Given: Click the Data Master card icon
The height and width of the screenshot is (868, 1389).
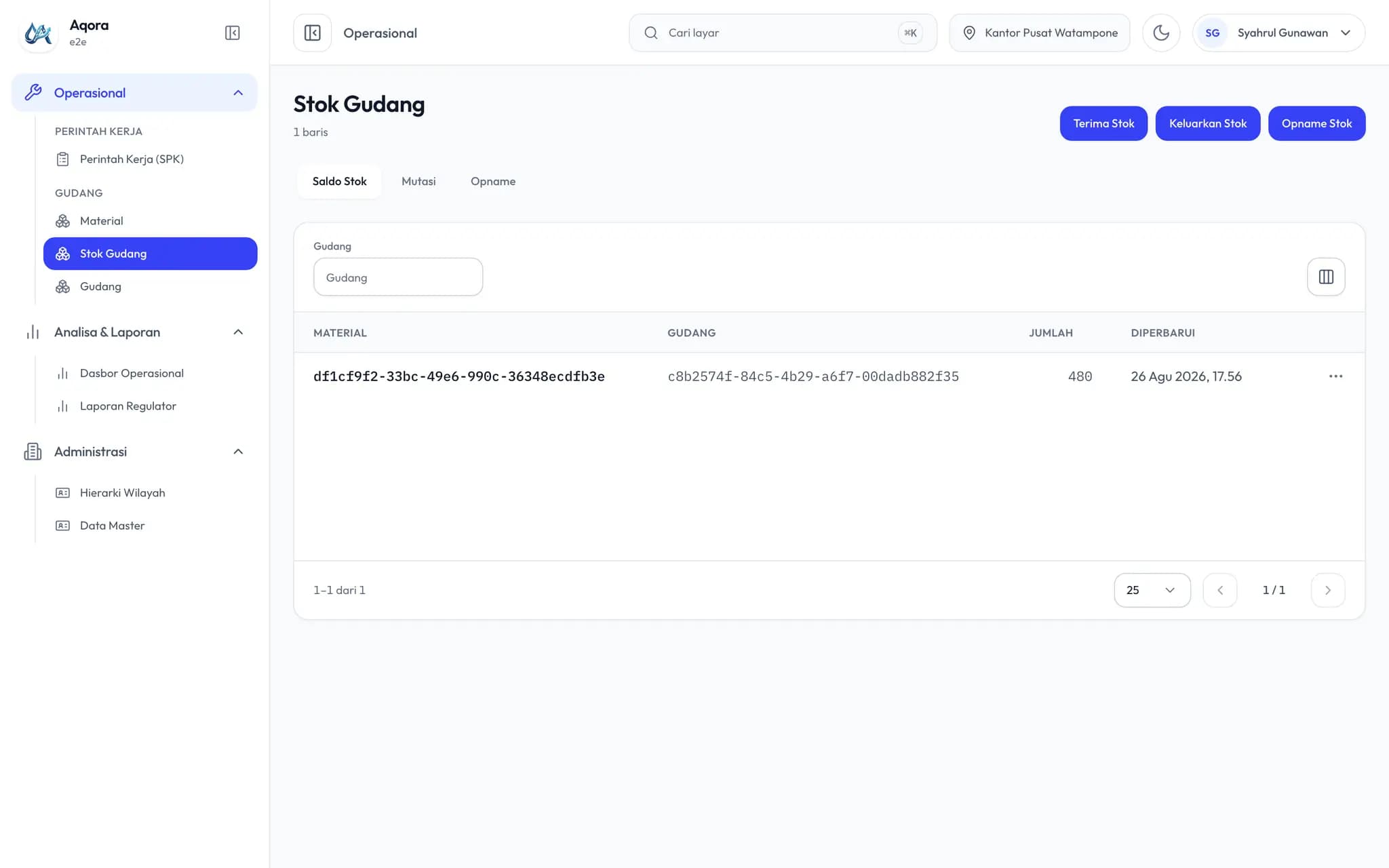Looking at the screenshot, I should (62, 526).
